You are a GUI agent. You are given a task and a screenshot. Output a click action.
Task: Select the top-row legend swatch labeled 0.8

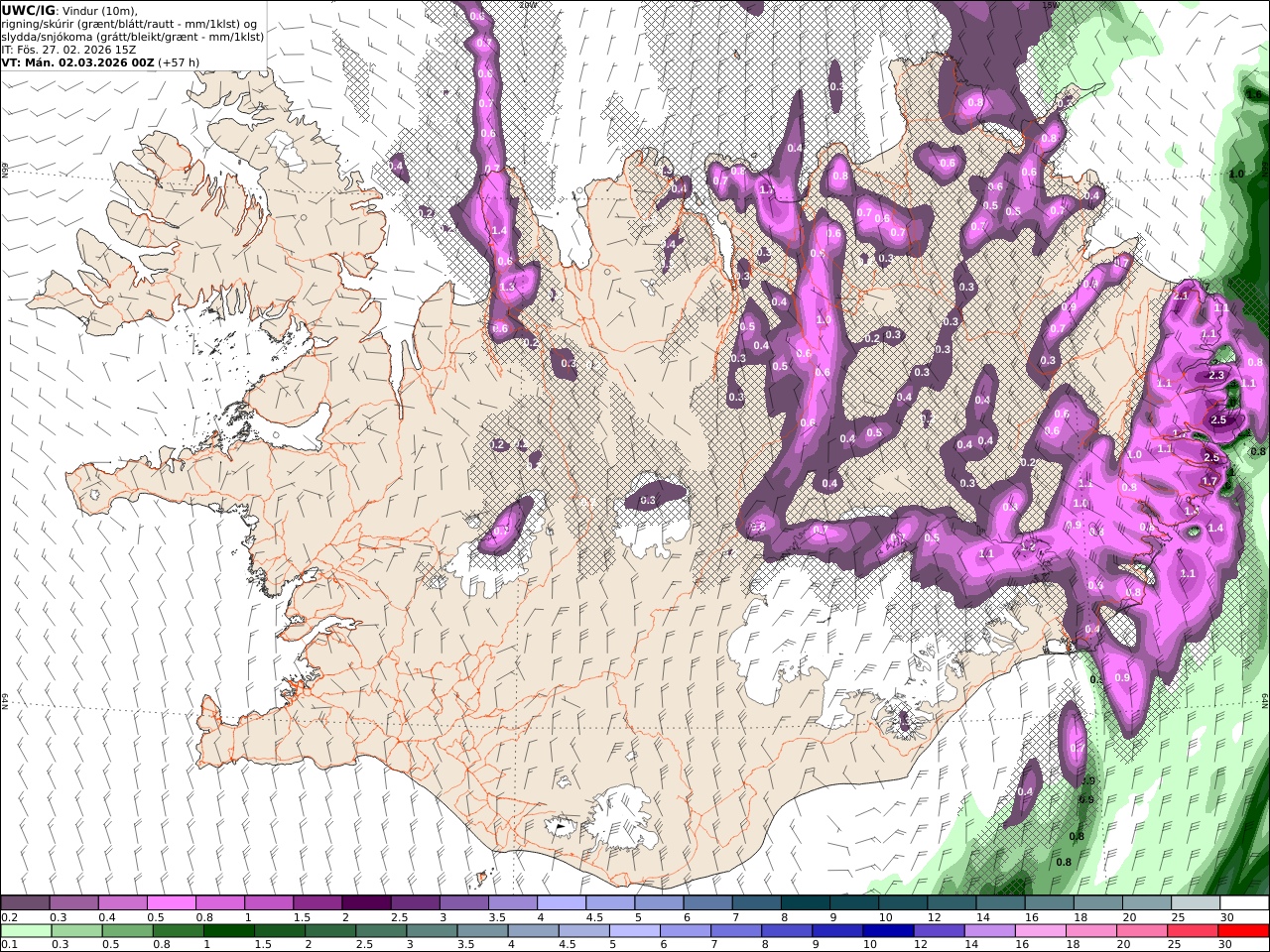(x=220, y=903)
